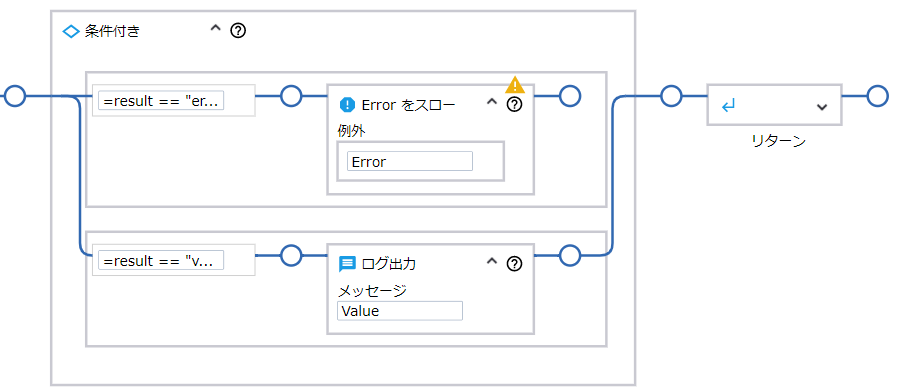
Task: Edit the =result == "v... condition field
Action: point(161,261)
